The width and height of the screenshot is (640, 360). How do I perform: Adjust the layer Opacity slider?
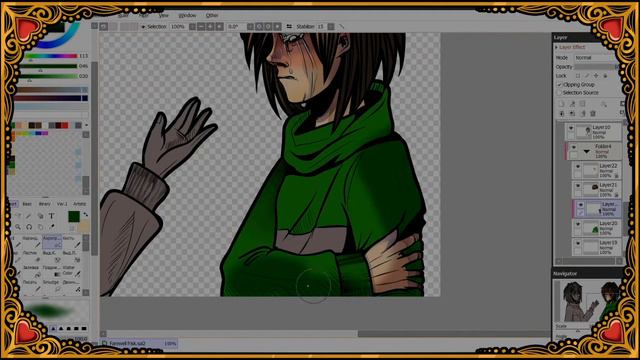click(x=596, y=67)
